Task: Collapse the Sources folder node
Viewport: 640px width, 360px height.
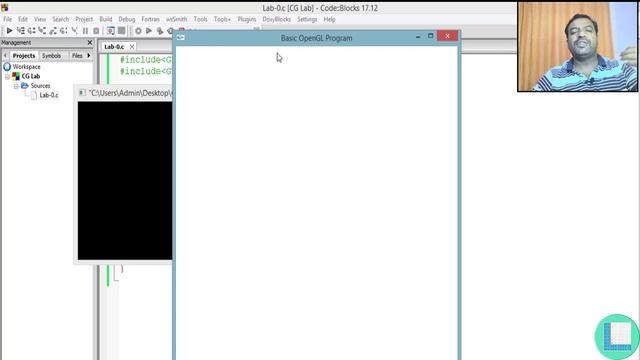Action: (x=16, y=86)
